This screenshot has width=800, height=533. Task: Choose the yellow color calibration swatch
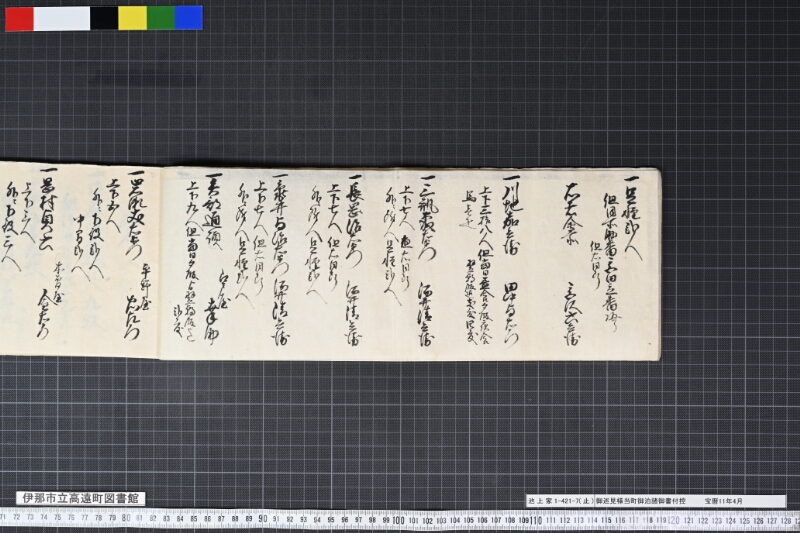coord(133,18)
